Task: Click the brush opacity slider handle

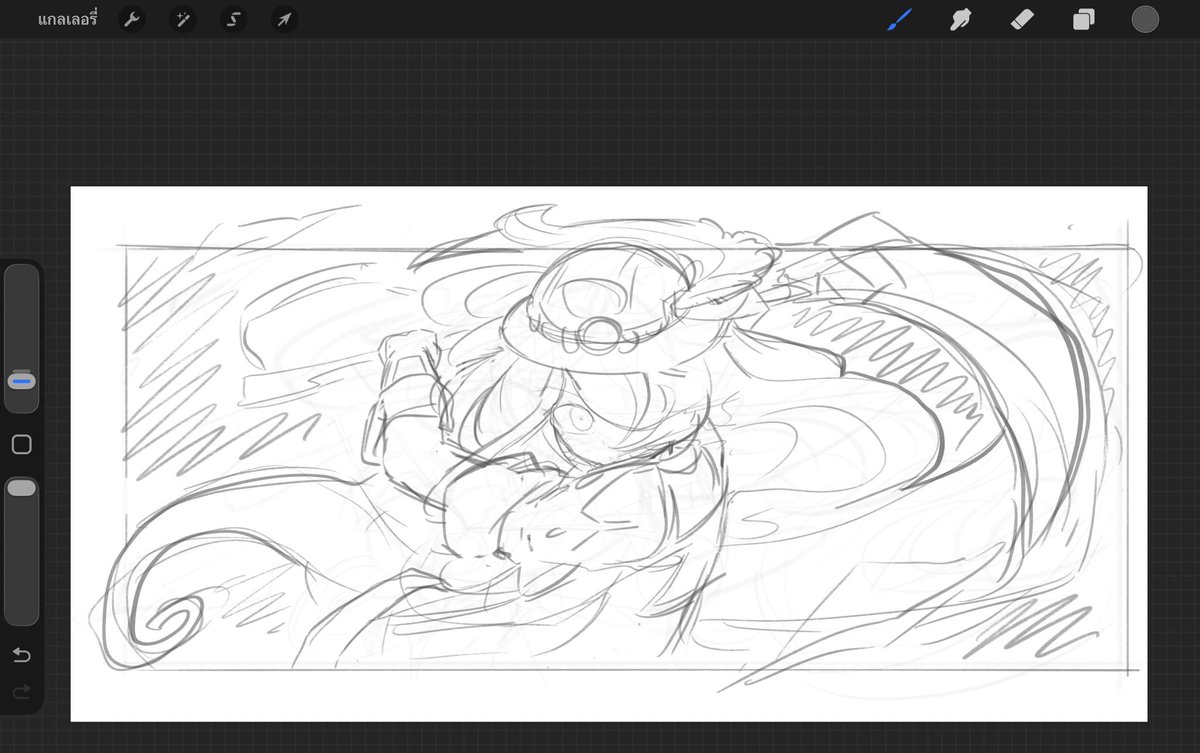Action: (x=21, y=488)
